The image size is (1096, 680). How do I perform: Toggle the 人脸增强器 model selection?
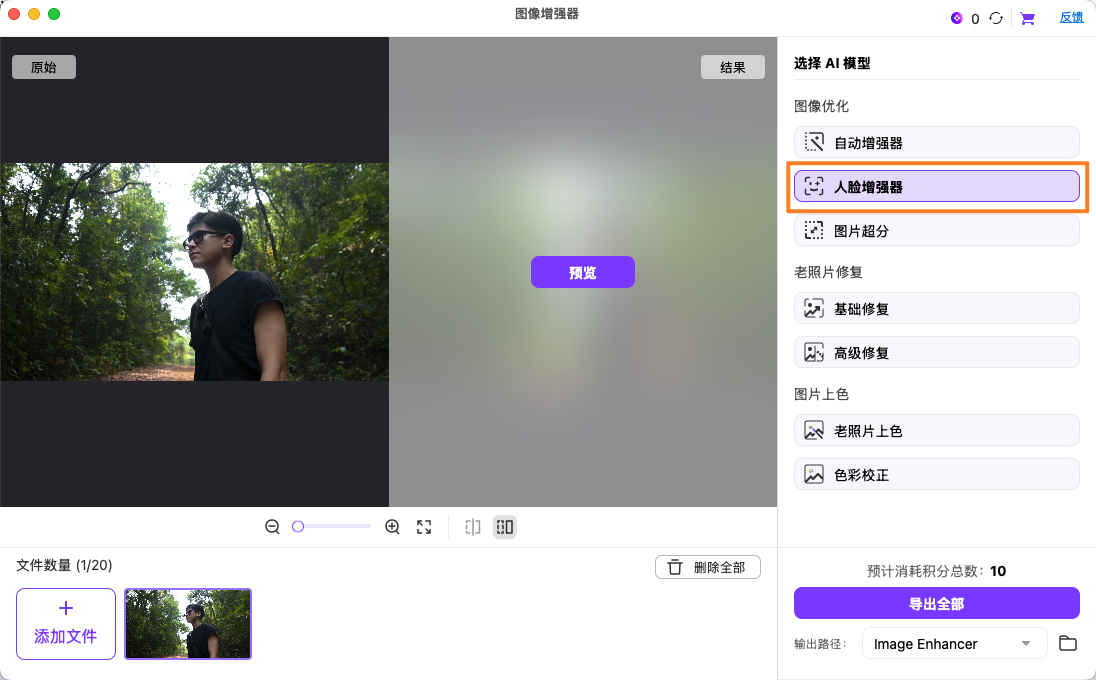[x=936, y=186]
